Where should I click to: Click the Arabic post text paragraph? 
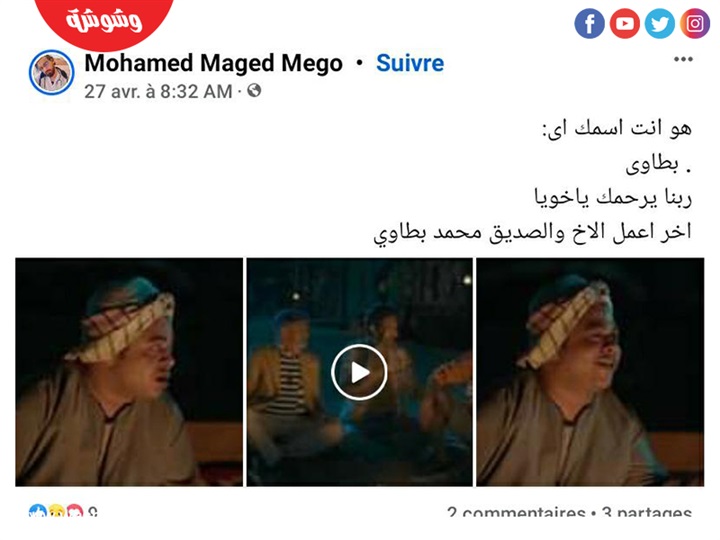click(533, 181)
